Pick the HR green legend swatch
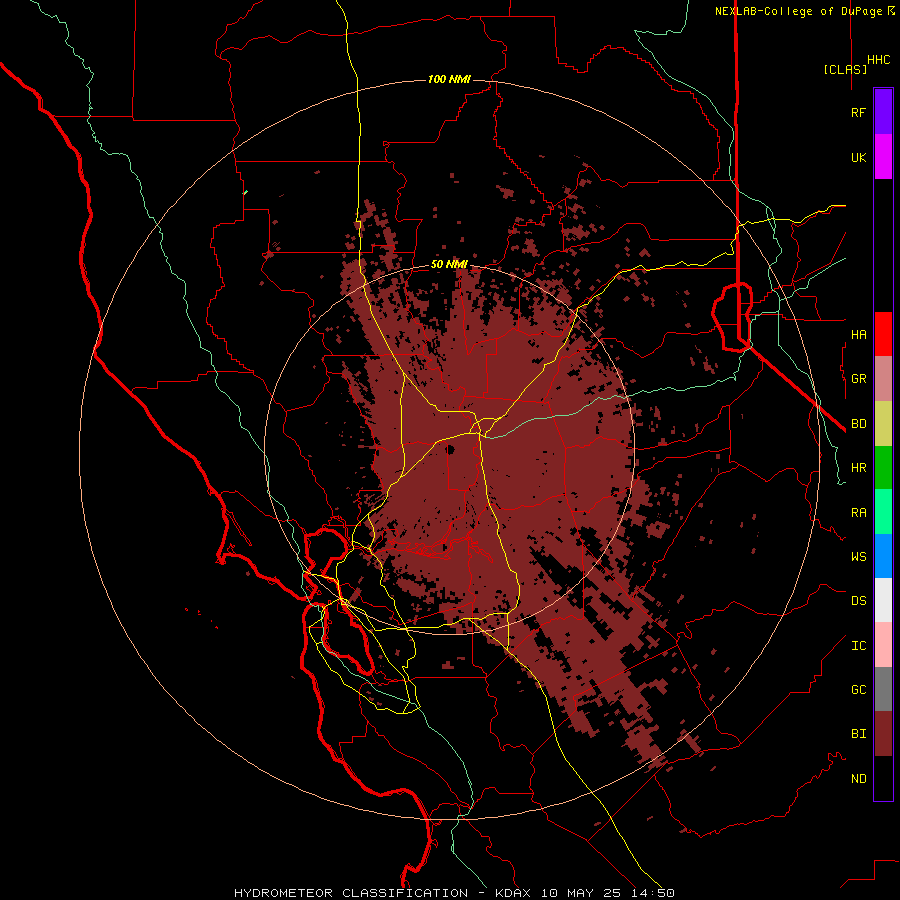Image resolution: width=900 pixels, height=900 pixels. coord(883,468)
